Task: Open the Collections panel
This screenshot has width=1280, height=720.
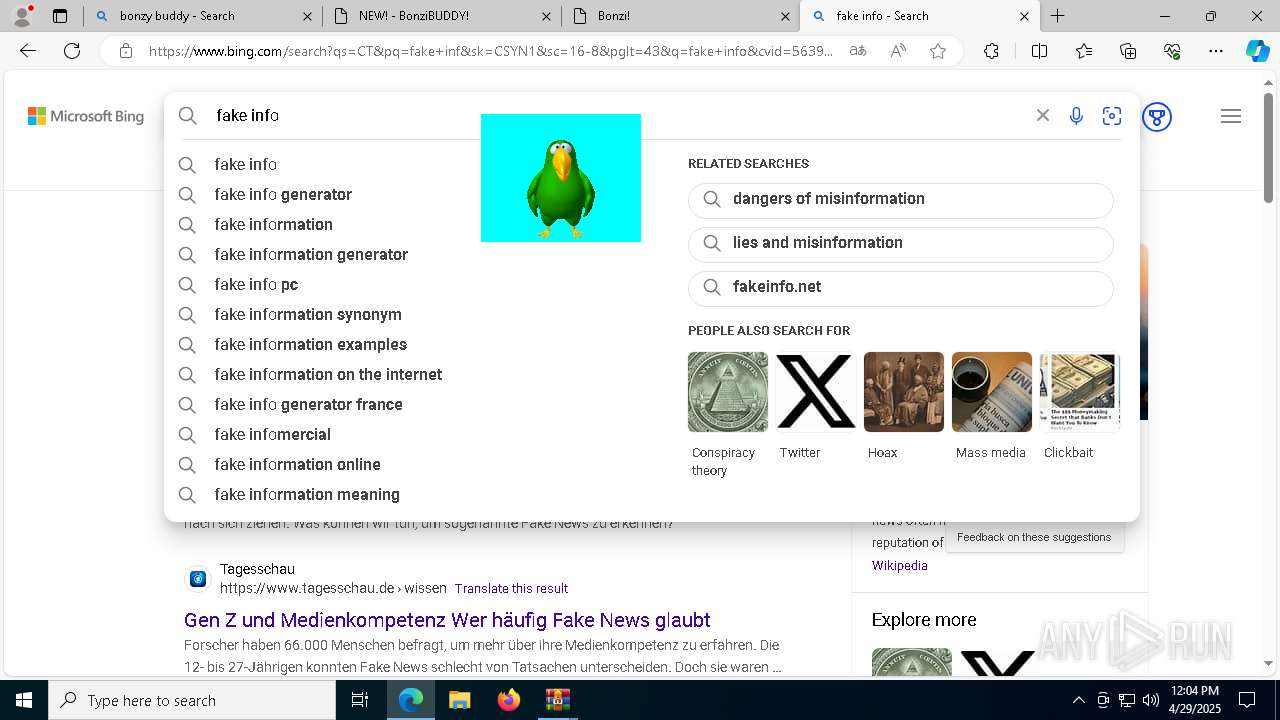Action: point(1128,51)
